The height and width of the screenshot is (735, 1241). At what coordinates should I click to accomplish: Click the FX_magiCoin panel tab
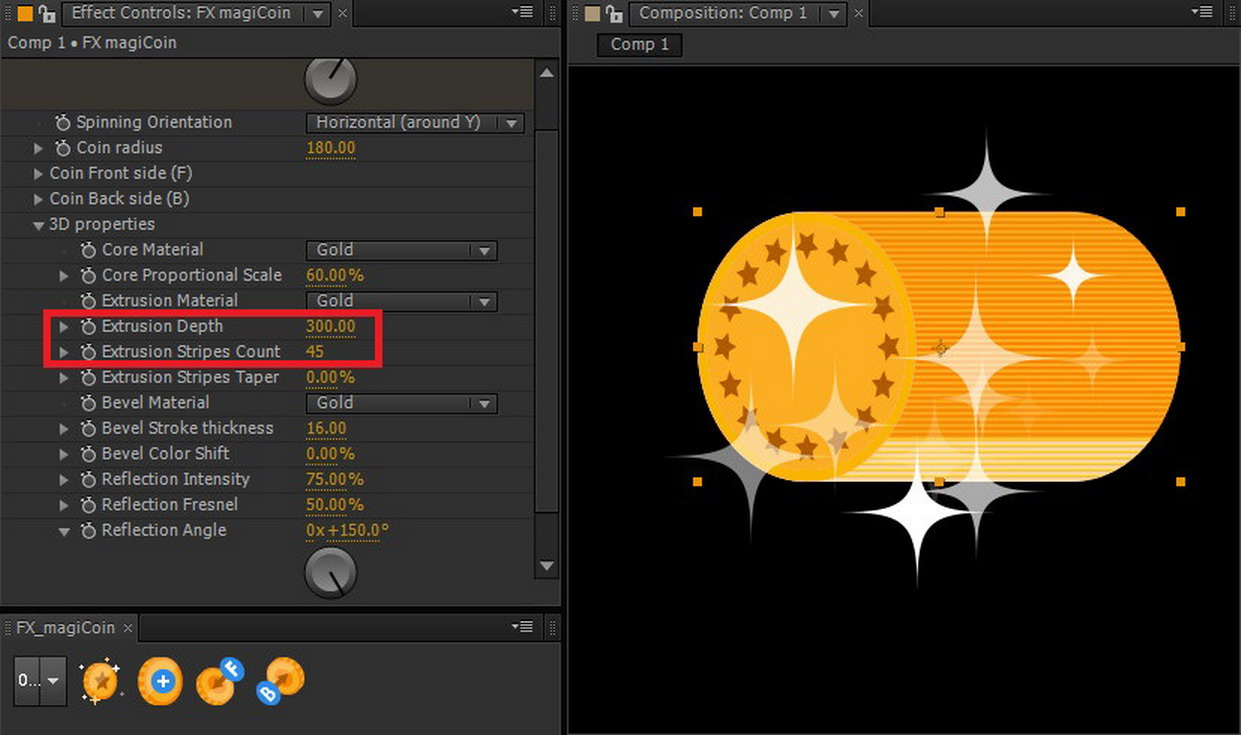[65, 627]
